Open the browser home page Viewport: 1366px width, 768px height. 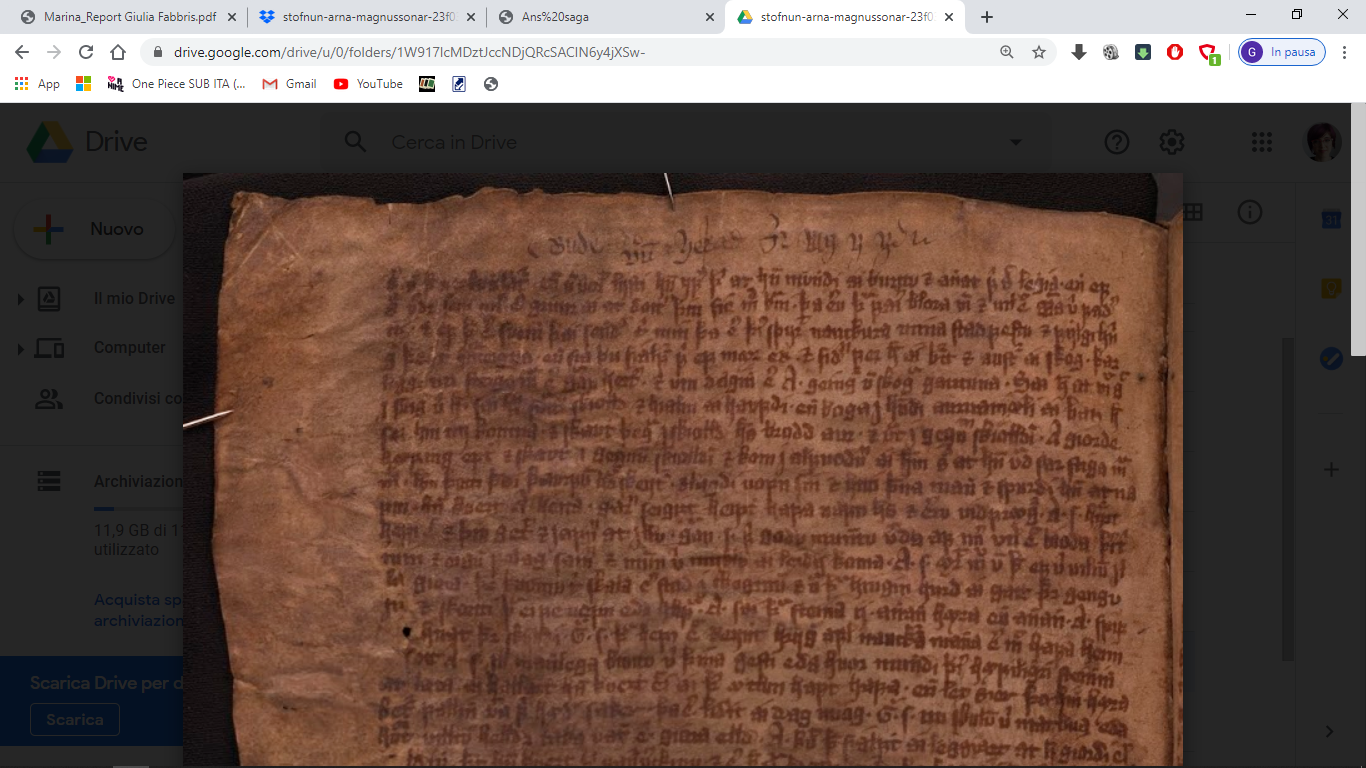[118, 52]
